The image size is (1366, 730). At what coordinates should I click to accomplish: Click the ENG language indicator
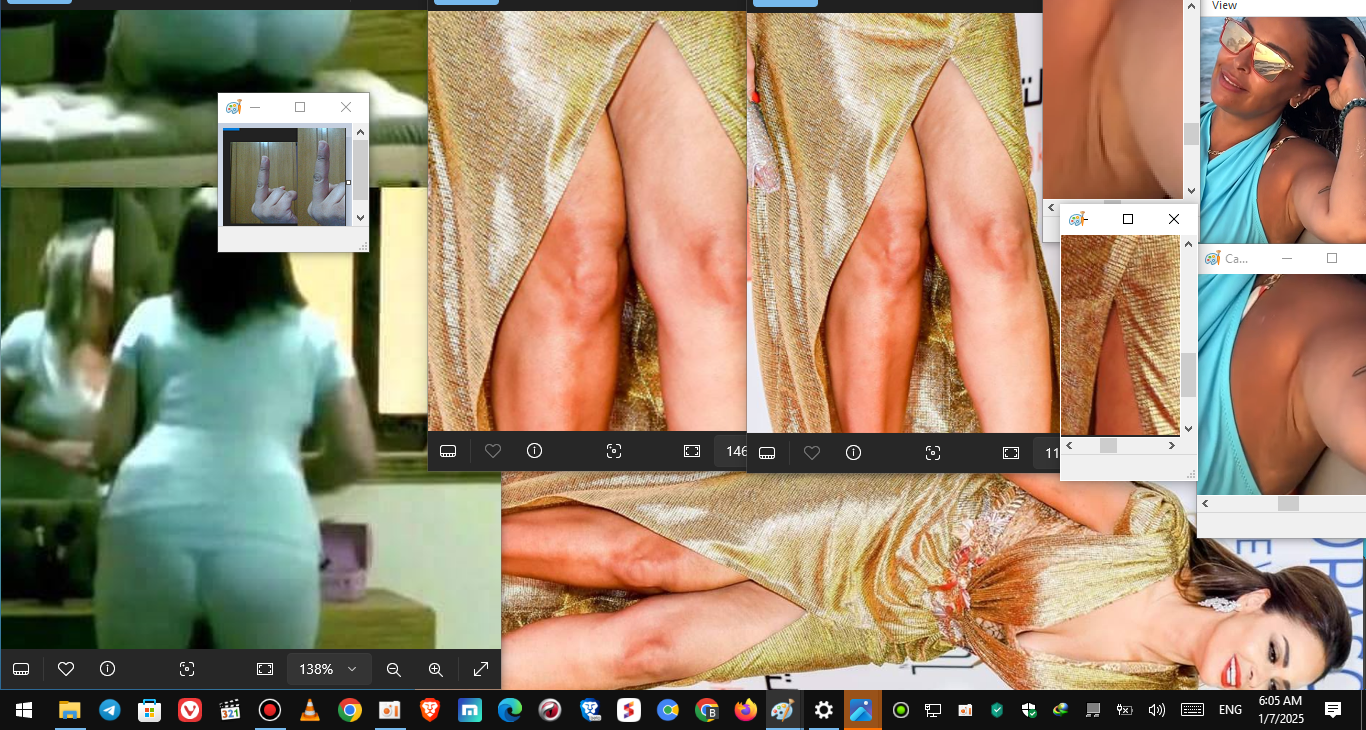[1230, 711]
